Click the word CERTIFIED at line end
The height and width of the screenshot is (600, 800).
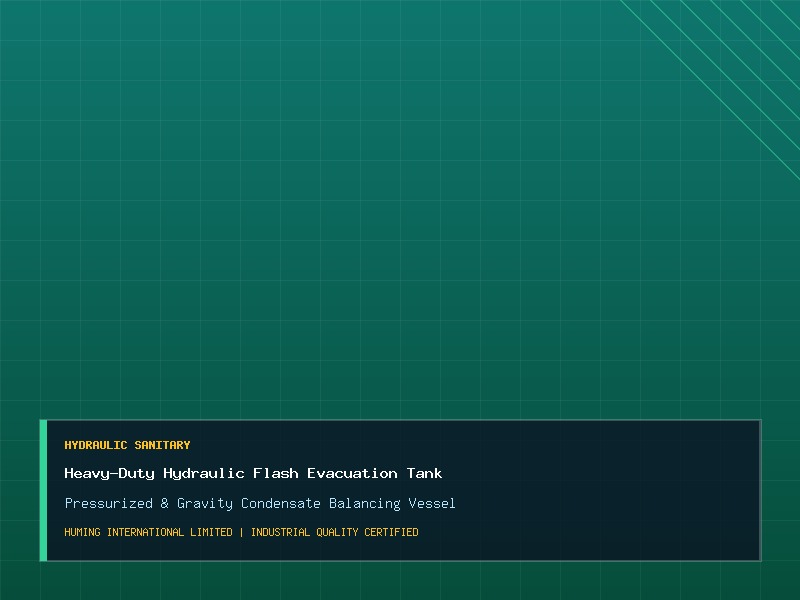coord(391,532)
